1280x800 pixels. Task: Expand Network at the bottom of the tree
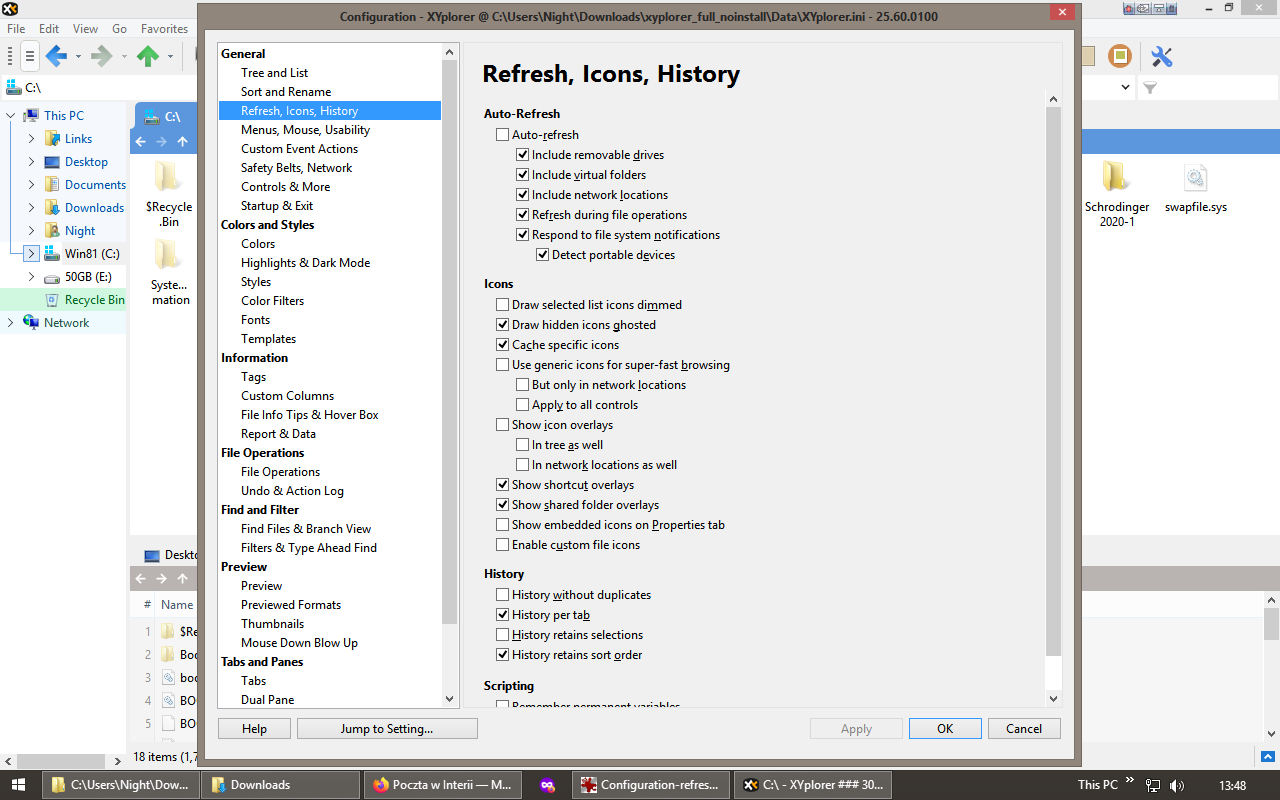tap(8, 322)
